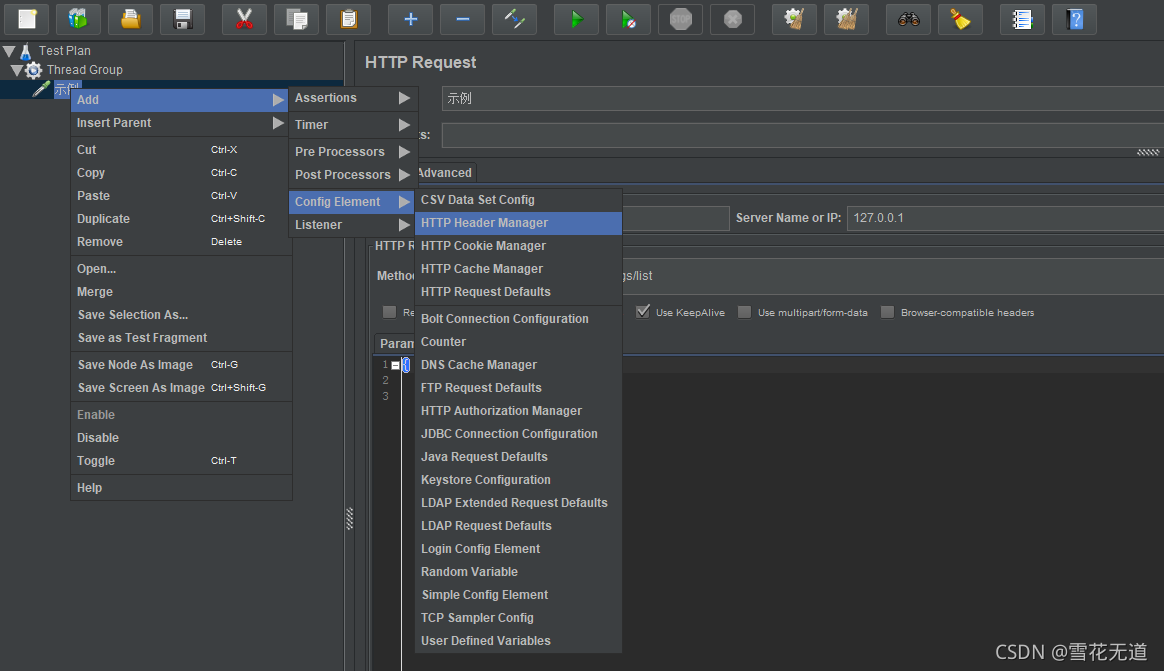Click the Copy toolbar icon
The height and width of the screenshot is (671, 1164).
[x=296, y=19]
